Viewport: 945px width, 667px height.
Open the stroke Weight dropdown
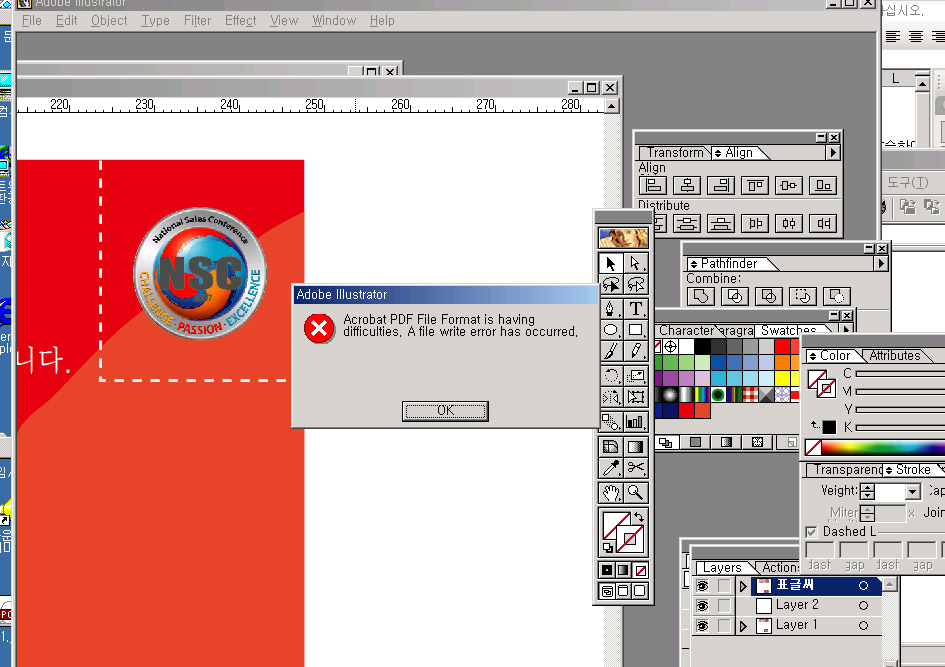(x=912, y=492)
